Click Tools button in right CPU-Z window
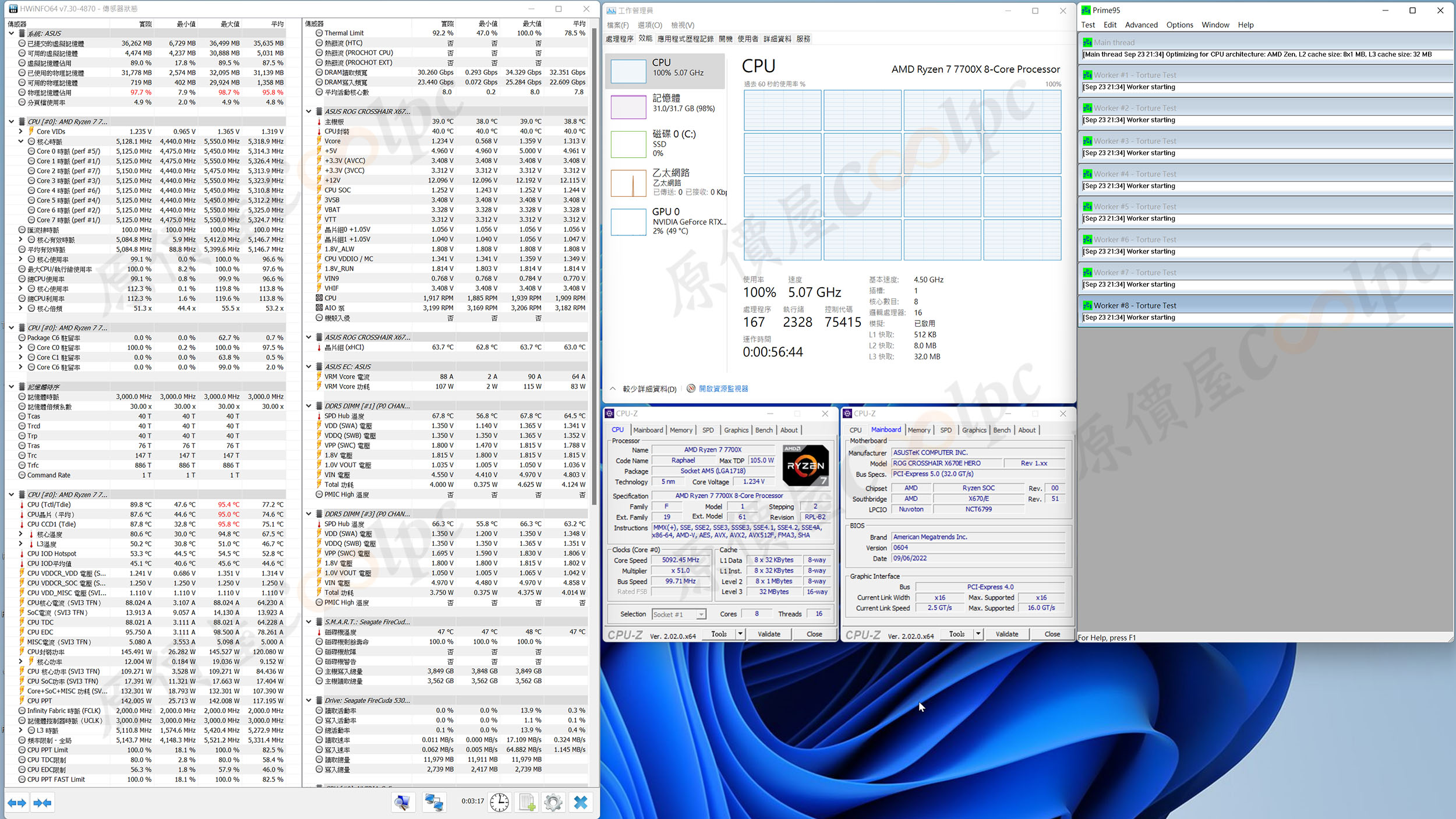 [956, 634]
